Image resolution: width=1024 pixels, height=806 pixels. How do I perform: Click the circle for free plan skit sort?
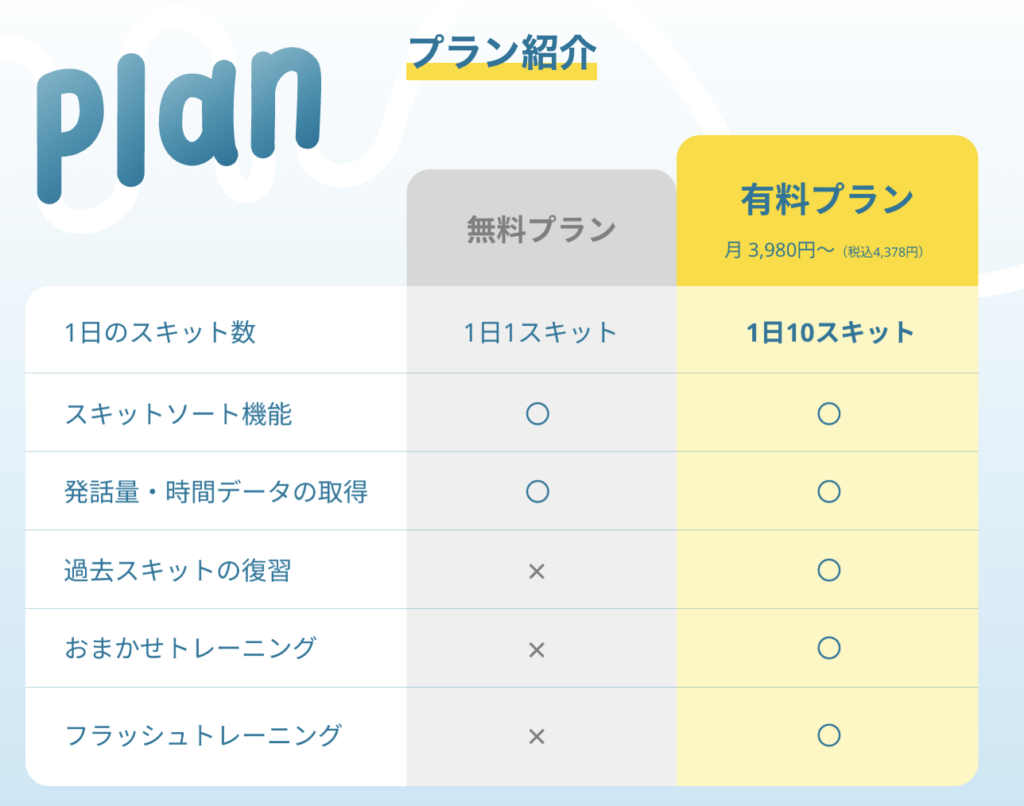pos(537,413)
